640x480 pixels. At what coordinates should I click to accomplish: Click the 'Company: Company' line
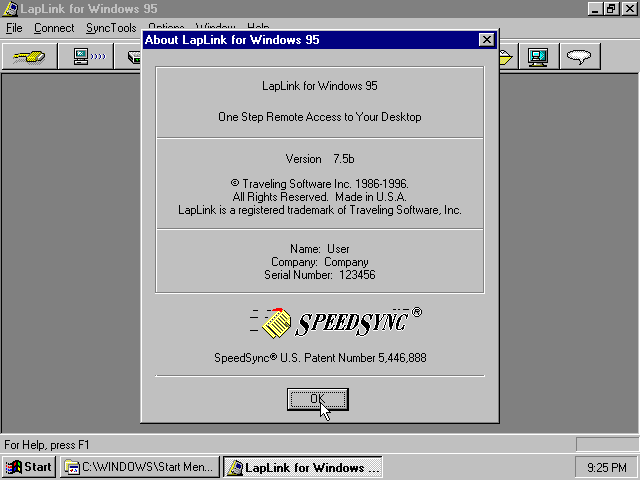click(x=320, y=262)
